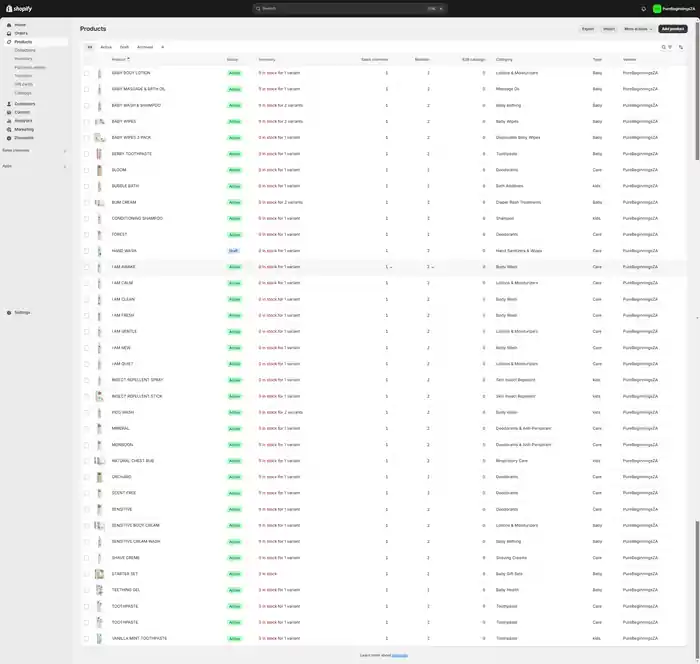This screenshot has height=664, width=700.
Task: Open INSECT REPELLENT STICK thumbnail
Action: tap(100, 397)
